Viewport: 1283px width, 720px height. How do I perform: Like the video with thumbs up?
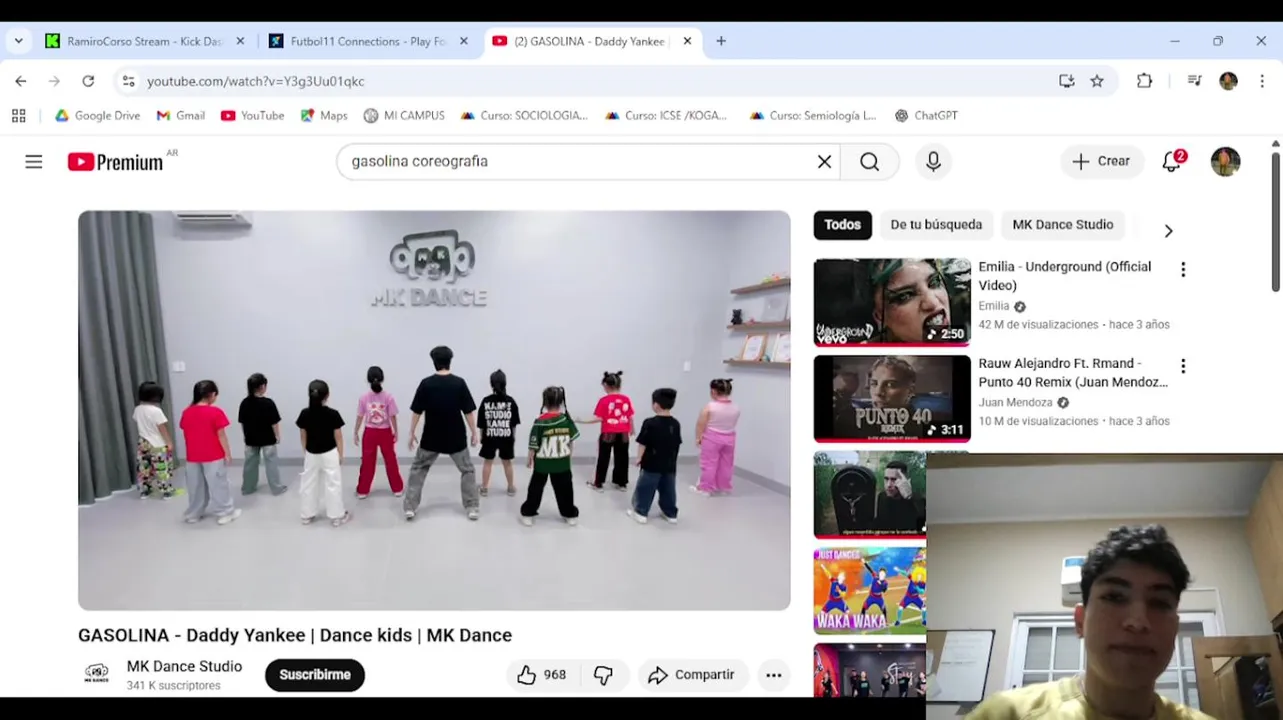541,675
